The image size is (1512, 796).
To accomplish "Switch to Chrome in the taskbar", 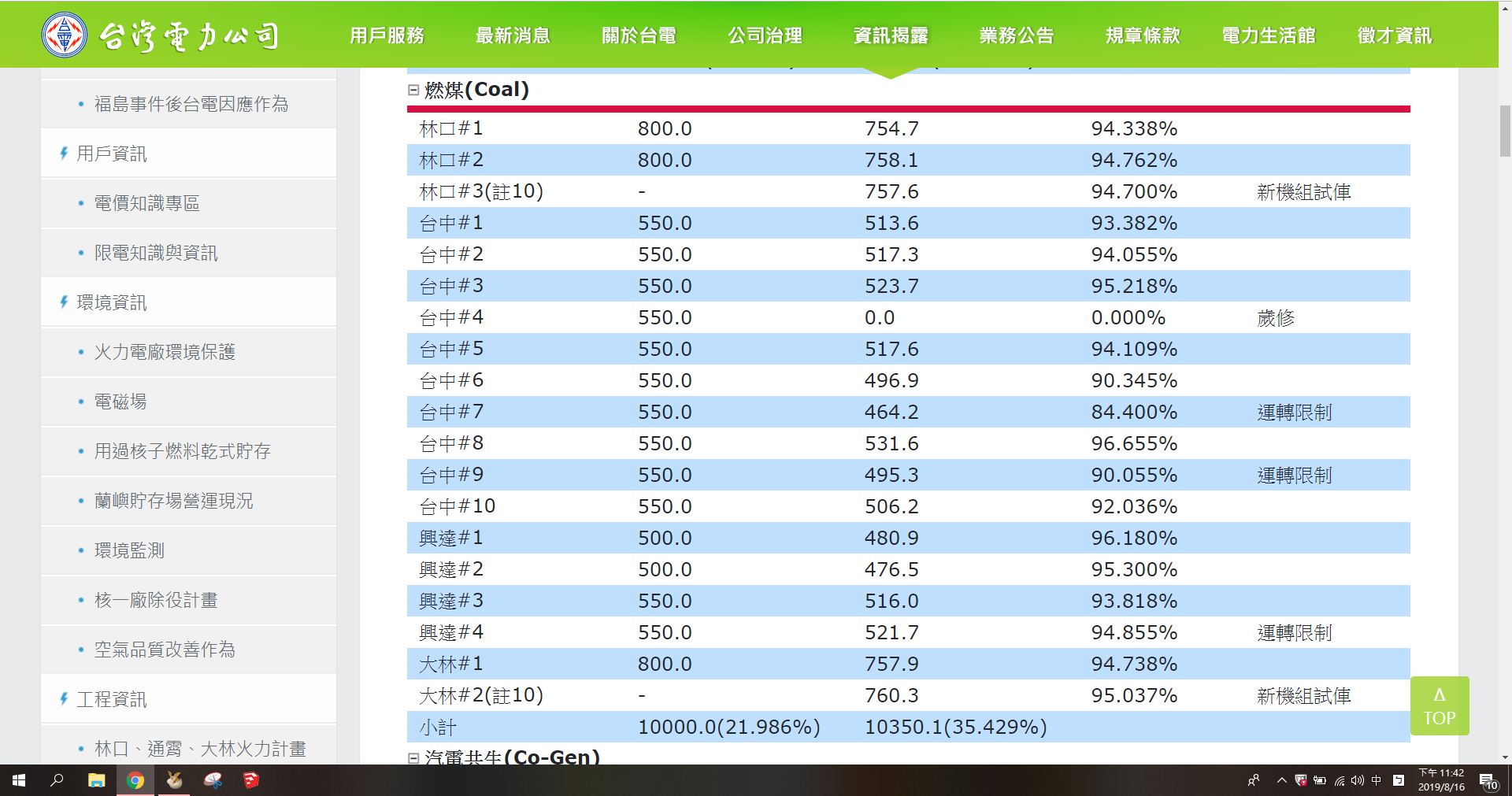I will 135,780.
